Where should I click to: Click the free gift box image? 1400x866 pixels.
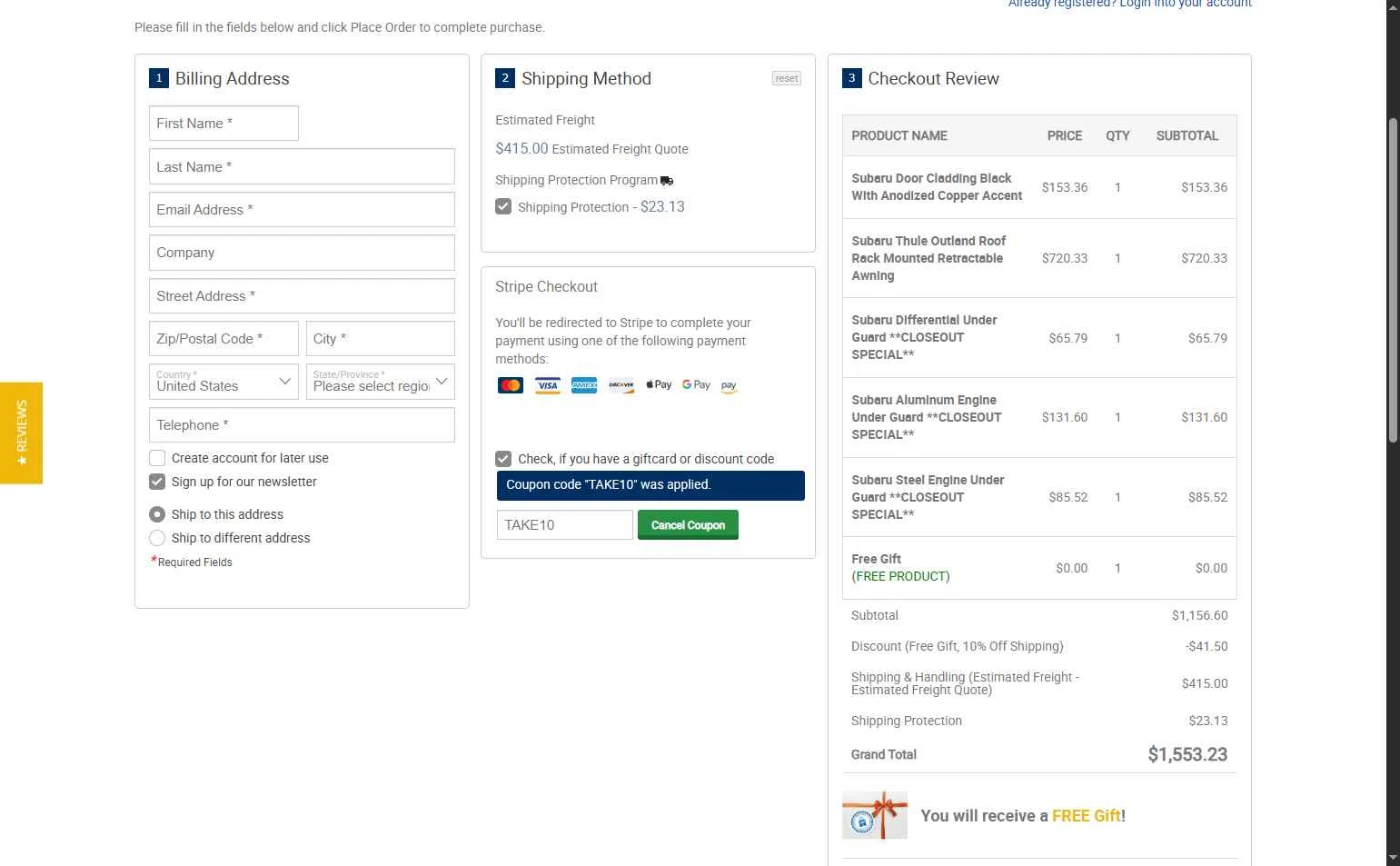[x=875, y=815]
